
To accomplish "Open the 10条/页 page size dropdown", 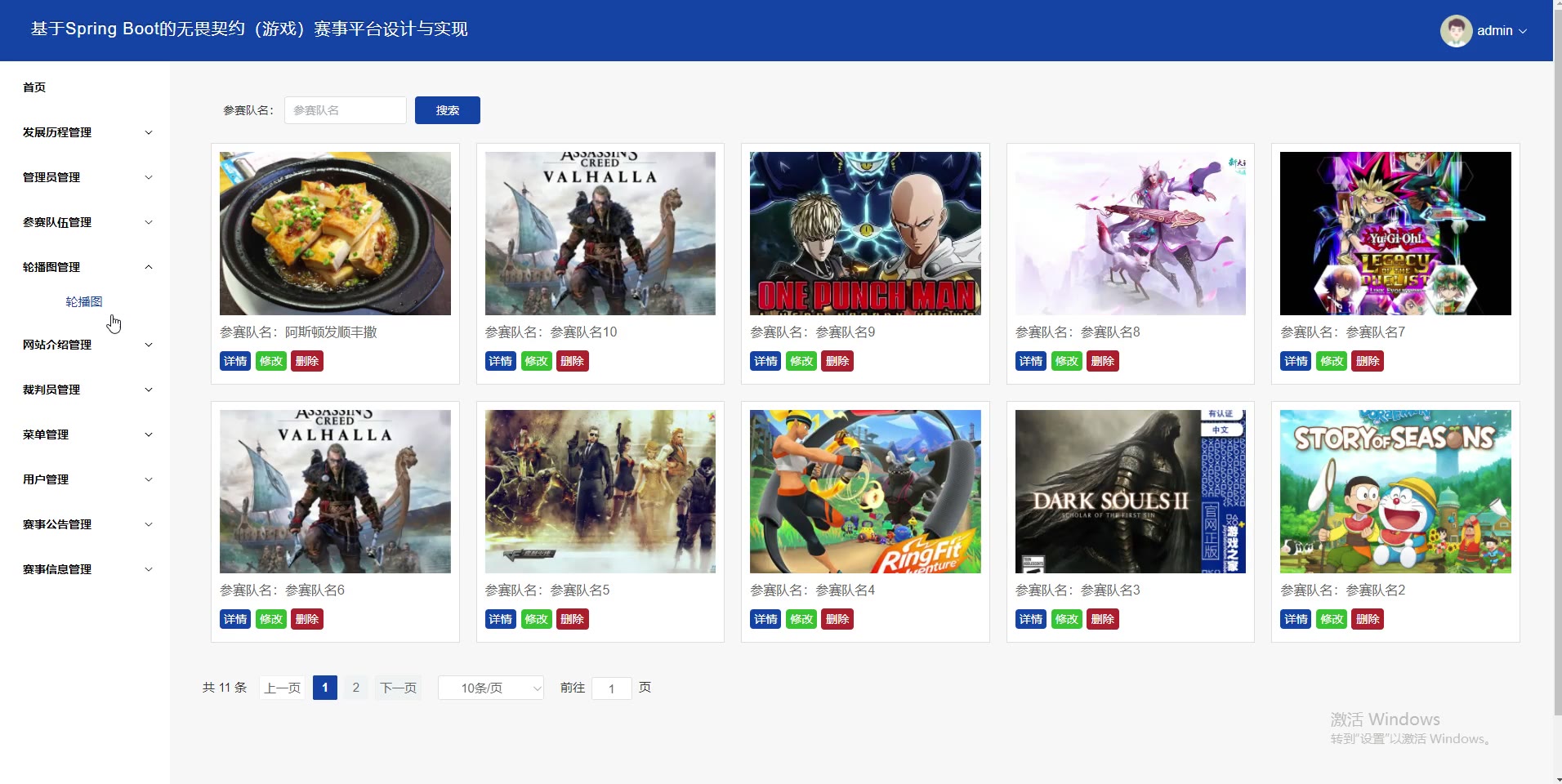I will tap(491, 688).
